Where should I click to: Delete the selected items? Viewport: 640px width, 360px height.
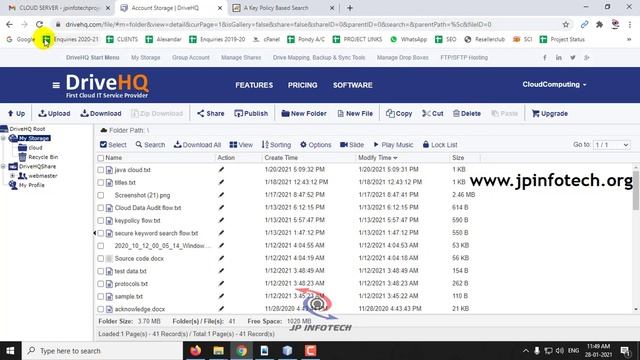(467, 113)
